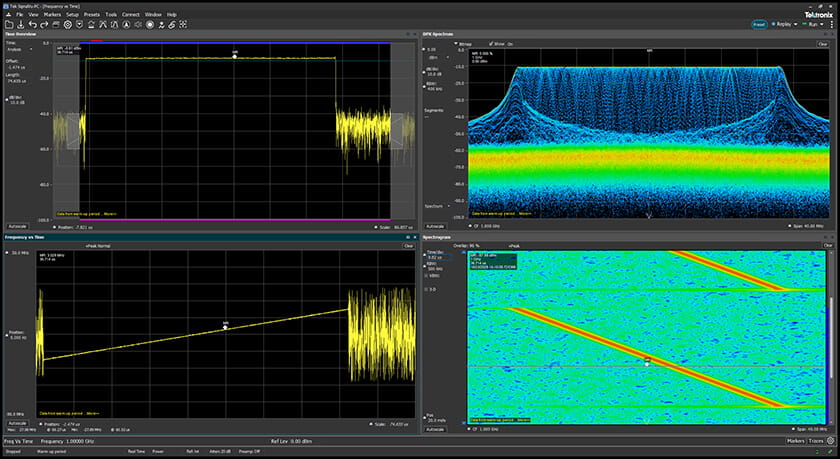The image size is (840, 459).
Task: Open the Presets menu
Action: pos(92,14)
